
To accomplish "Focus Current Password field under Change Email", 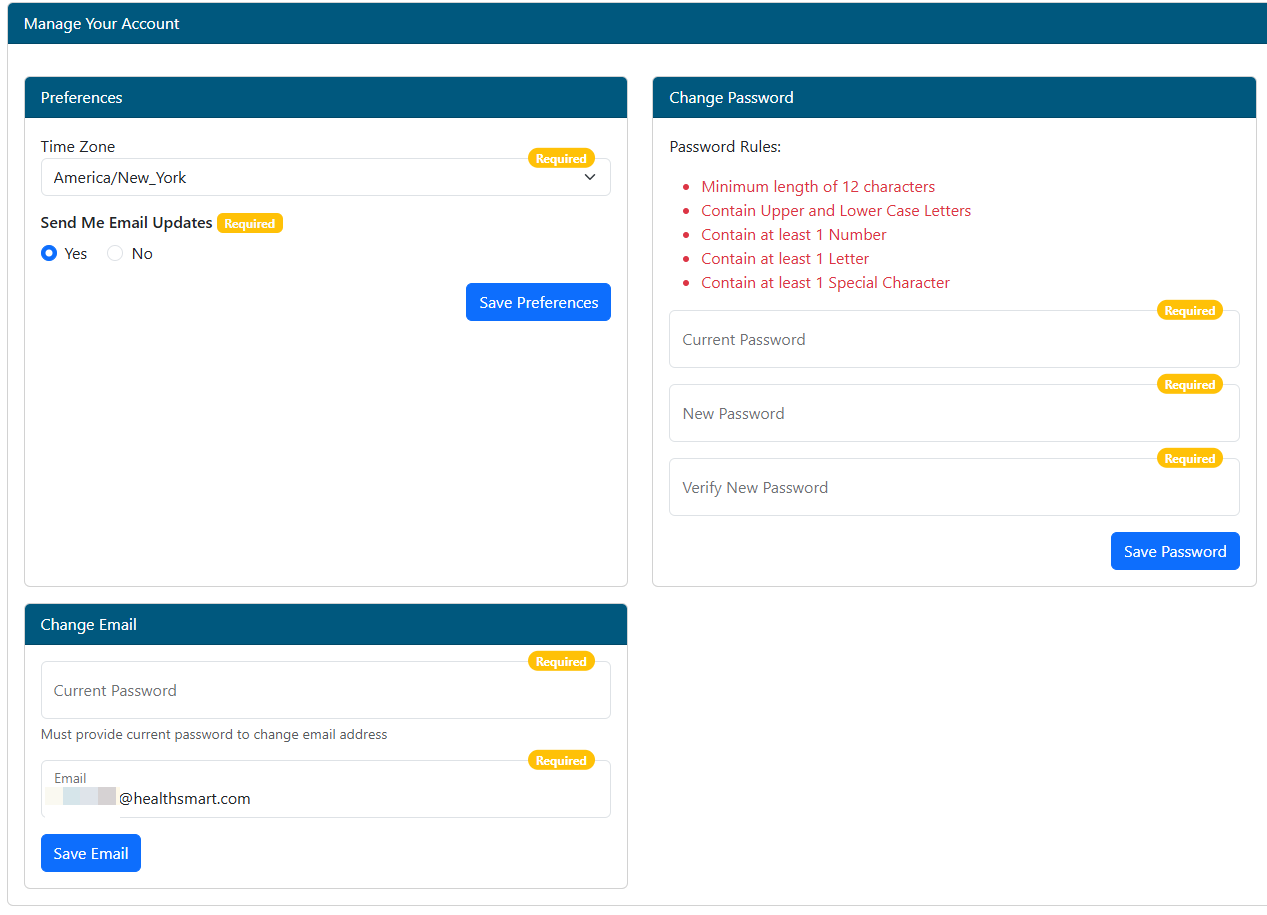I will point(325,691).
